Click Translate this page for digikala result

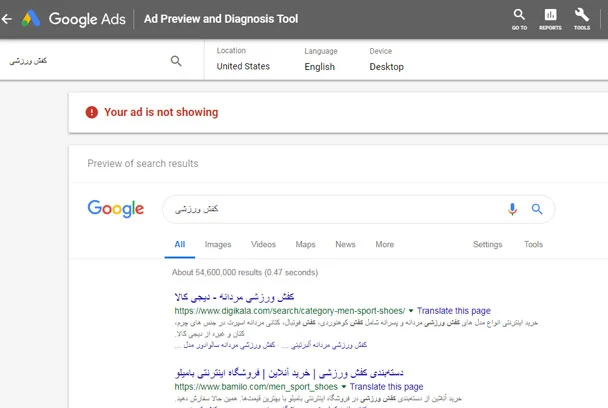(454, 311)
